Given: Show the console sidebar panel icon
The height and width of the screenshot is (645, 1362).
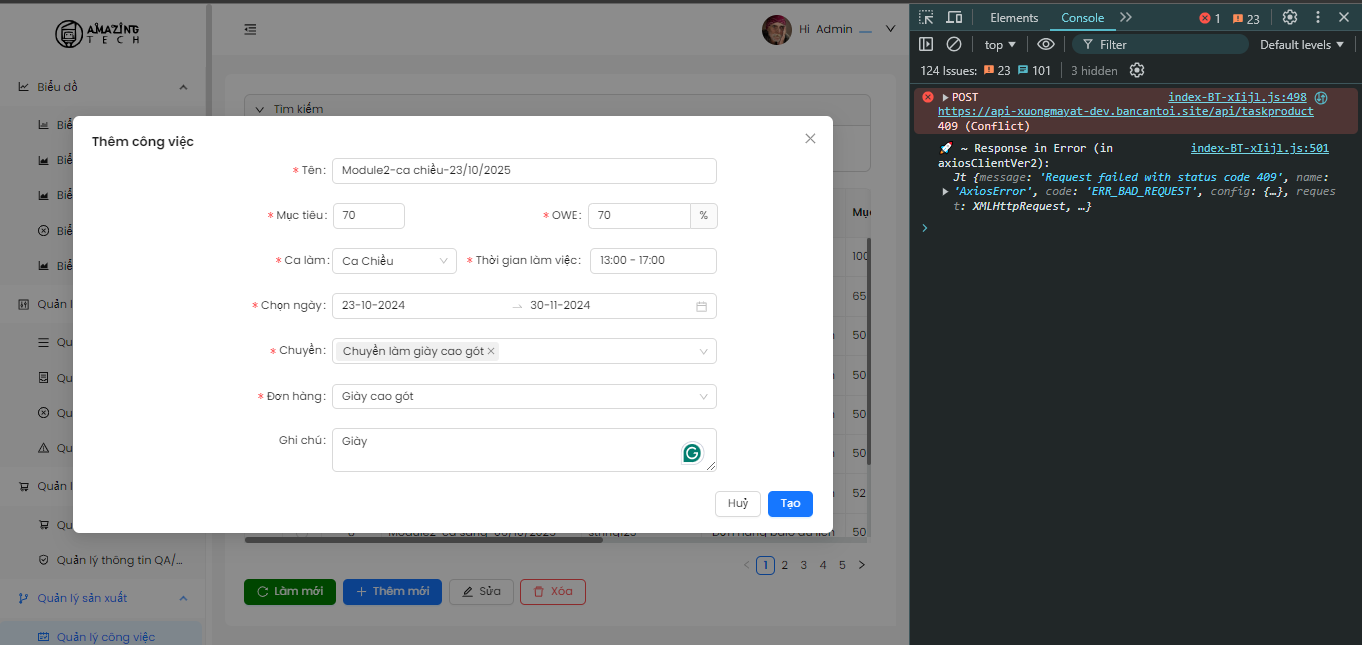Looking at the screenshot, I should (926, 44).
